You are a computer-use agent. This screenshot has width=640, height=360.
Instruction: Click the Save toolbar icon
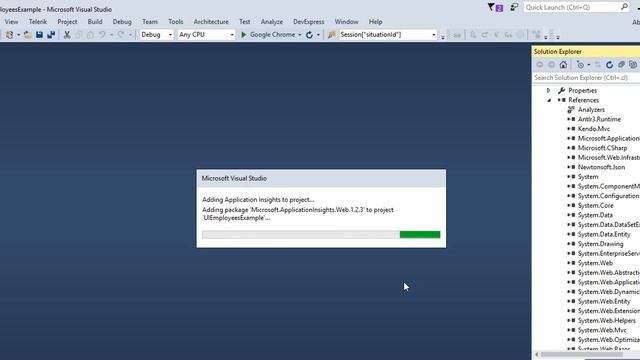pos(39,35)
